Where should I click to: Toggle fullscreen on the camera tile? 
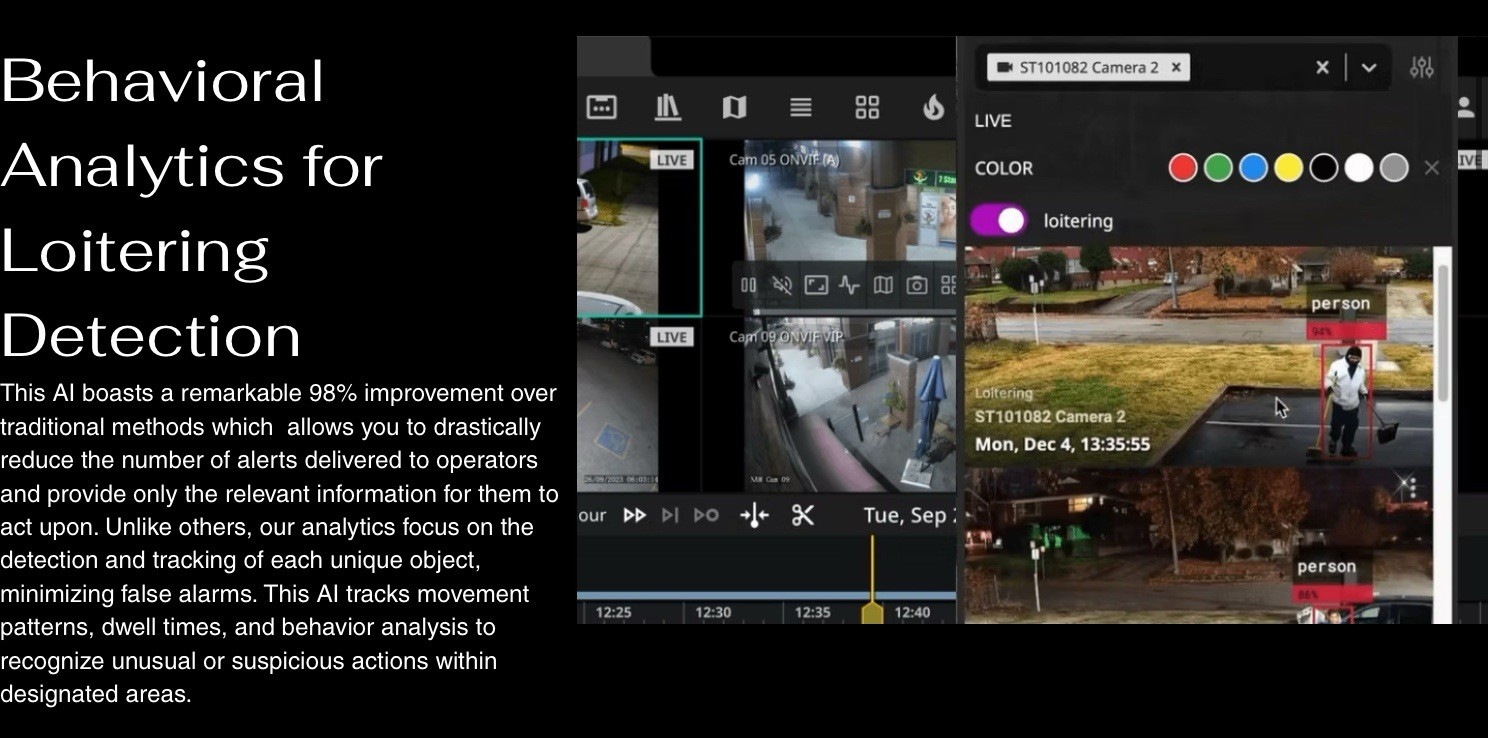click(816, 285)
